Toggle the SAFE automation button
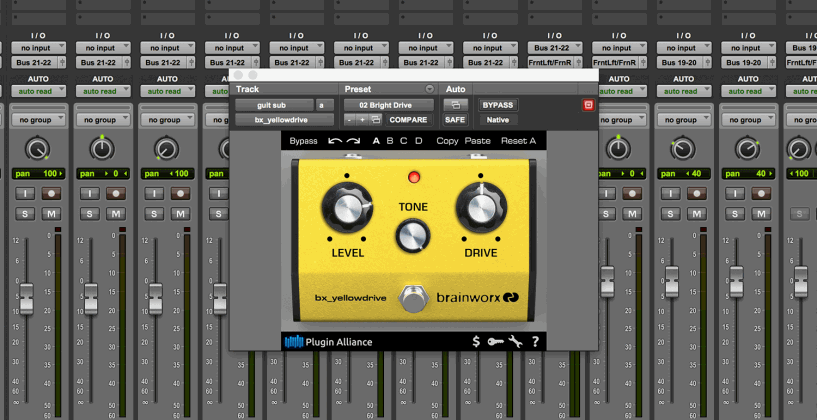 click(x=455, y=120)
